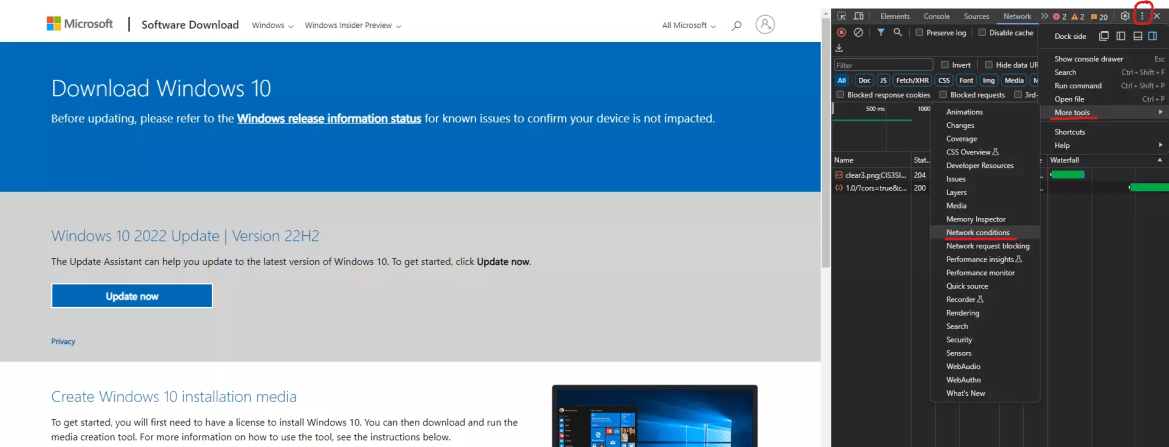
Task: Select the Doc request type filter
Action: (864, 80)
